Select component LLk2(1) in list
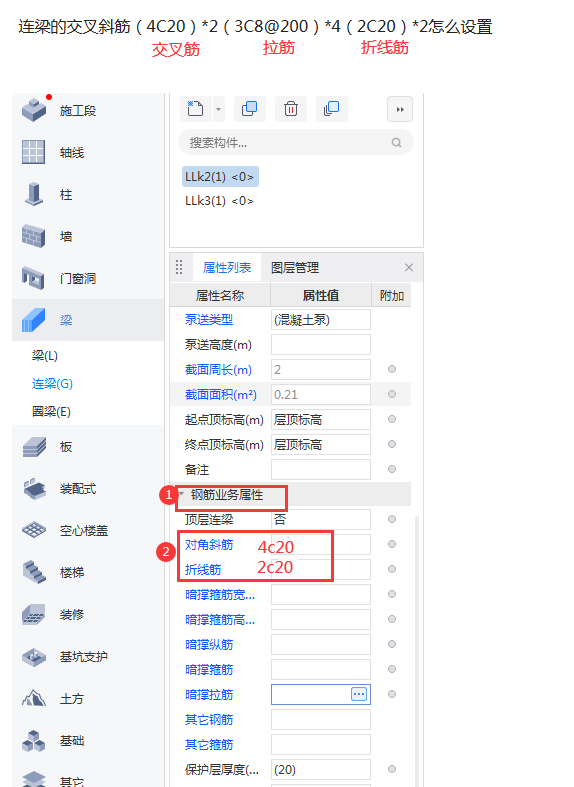 (x=220, y=177)
